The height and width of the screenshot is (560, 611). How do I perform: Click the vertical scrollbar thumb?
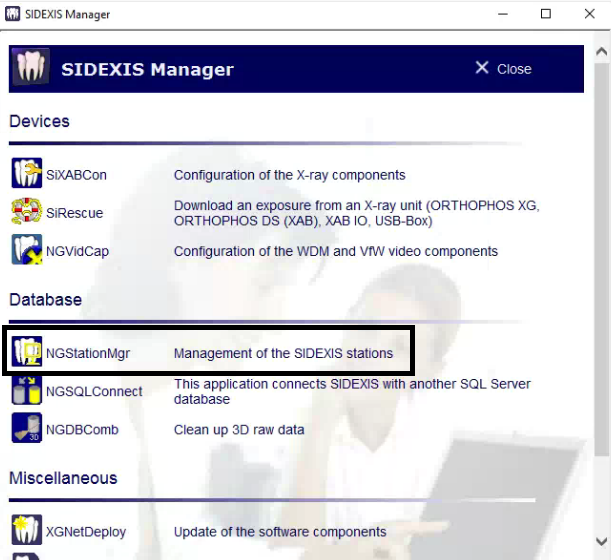[602, 259]
